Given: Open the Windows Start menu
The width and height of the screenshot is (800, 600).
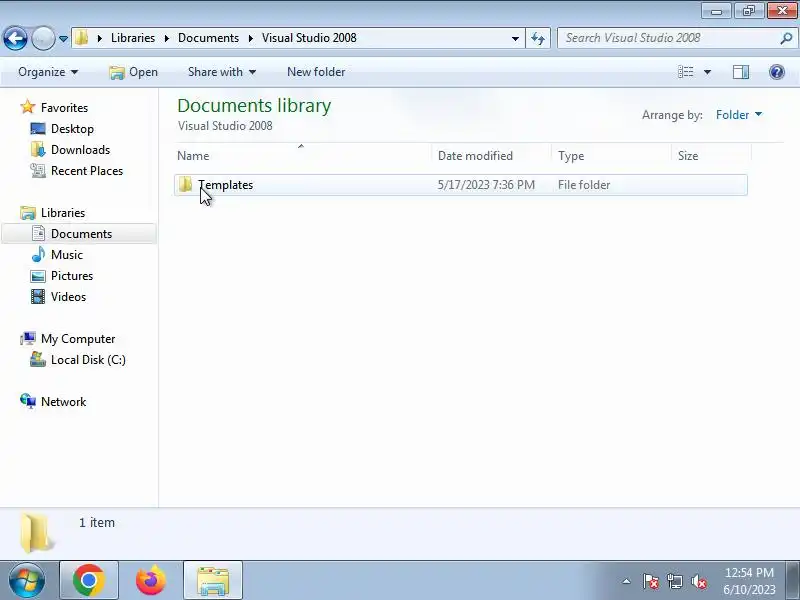Looking at the screenshot, I should point(26,581).
